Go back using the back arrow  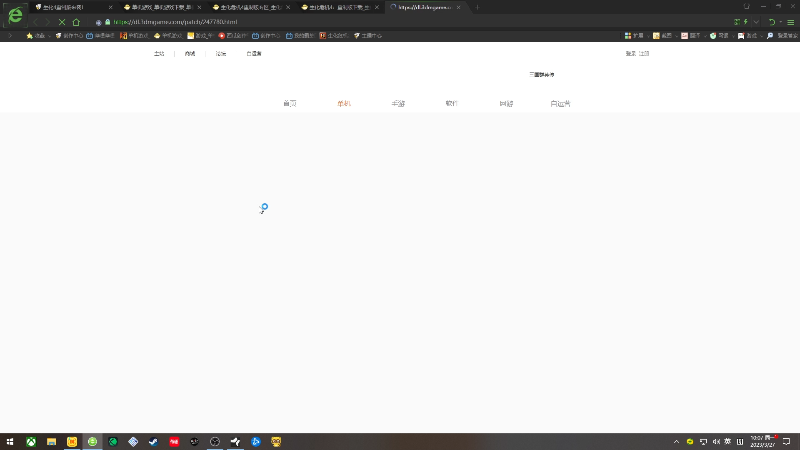[x=35, y=22]
